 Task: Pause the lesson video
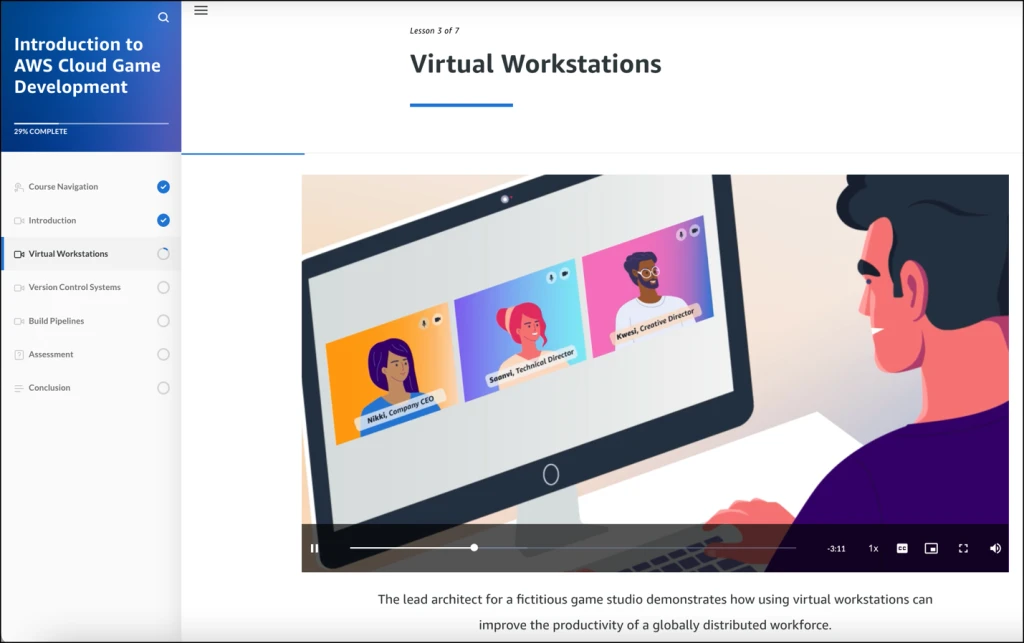(314, 548)
